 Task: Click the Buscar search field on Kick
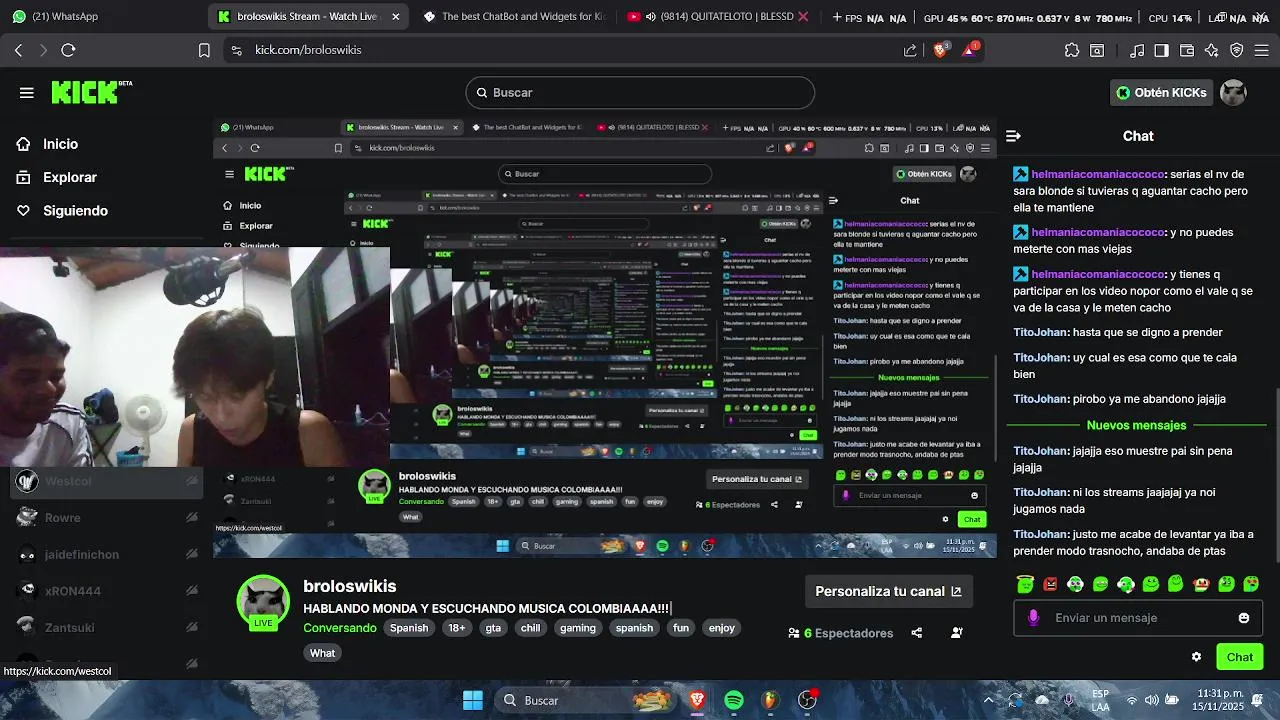[640, 92]
